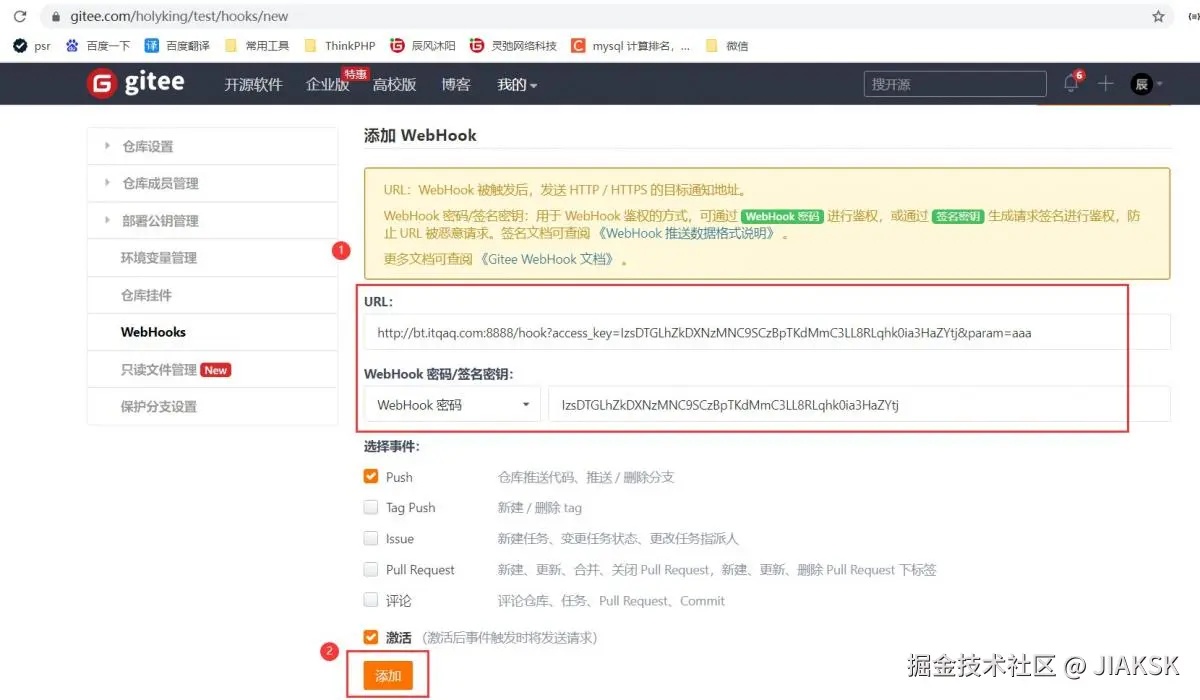This screenshot has height=700, width=1200.
Task: Expand the 部署公钥管理 sidebar section
Action: (212, 220)
